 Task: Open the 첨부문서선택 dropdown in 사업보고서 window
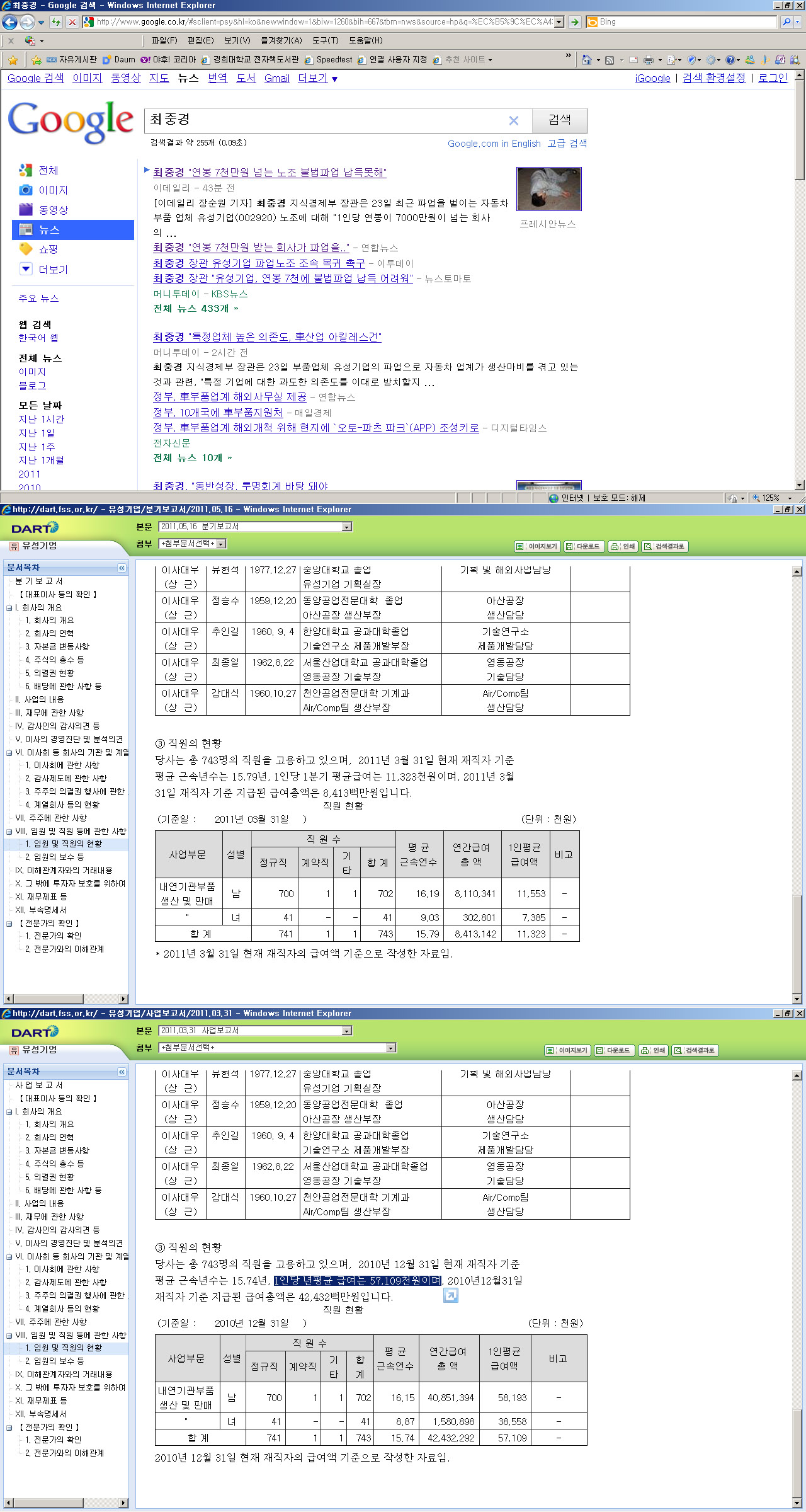(391, 1047)
